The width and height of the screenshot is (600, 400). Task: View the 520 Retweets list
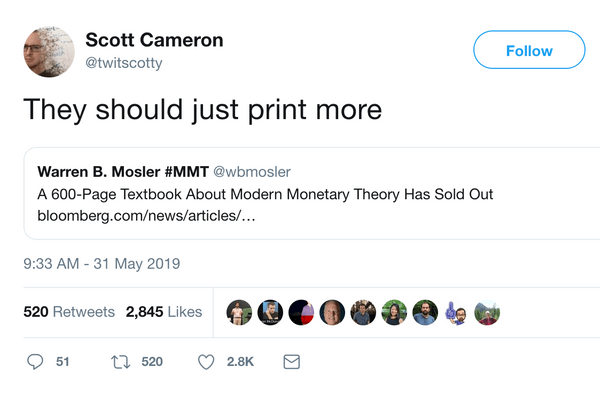(x=69, y=312)
